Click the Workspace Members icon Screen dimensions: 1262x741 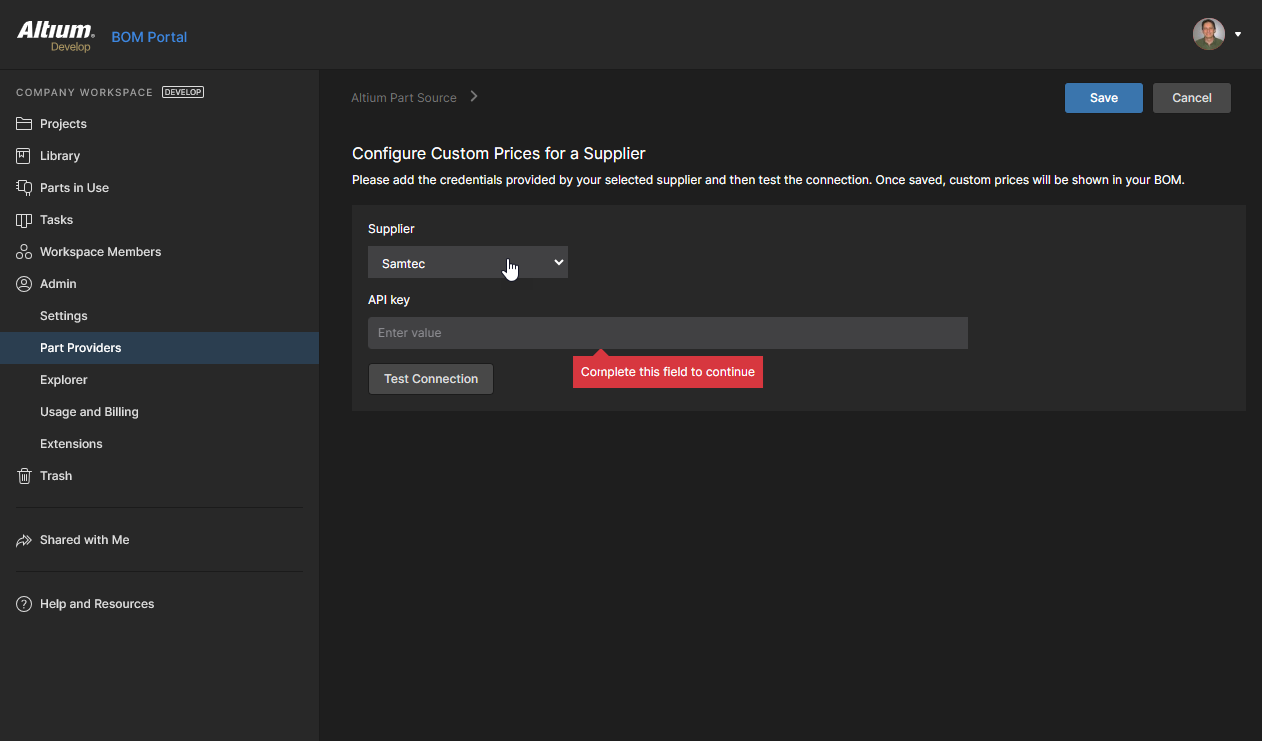(x=24, y=252)
